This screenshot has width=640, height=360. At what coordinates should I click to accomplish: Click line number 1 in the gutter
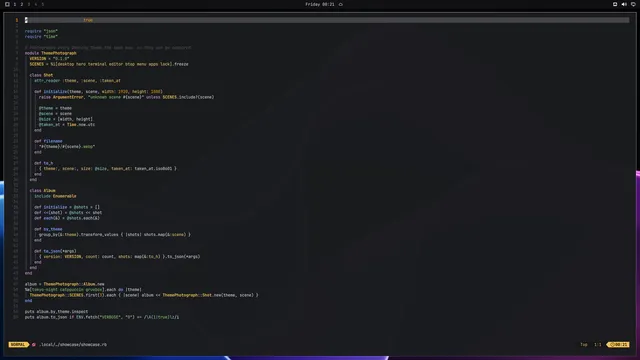coord(17,20)
